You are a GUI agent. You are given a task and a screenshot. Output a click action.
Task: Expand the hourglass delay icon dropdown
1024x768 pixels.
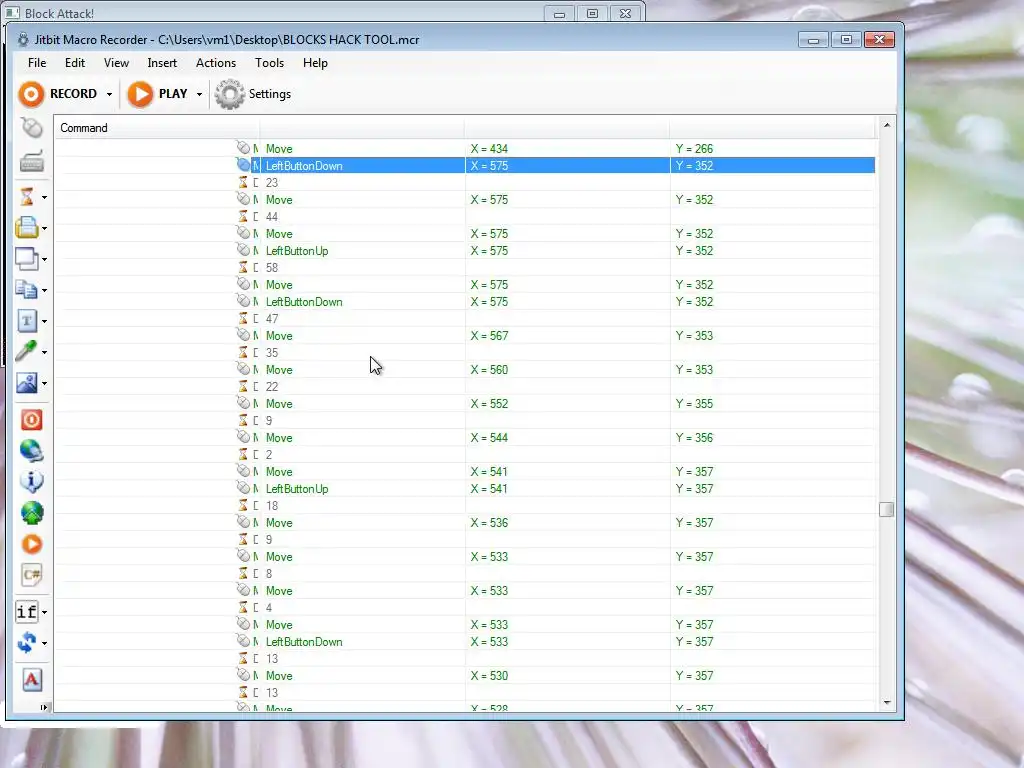coord(44,197)
